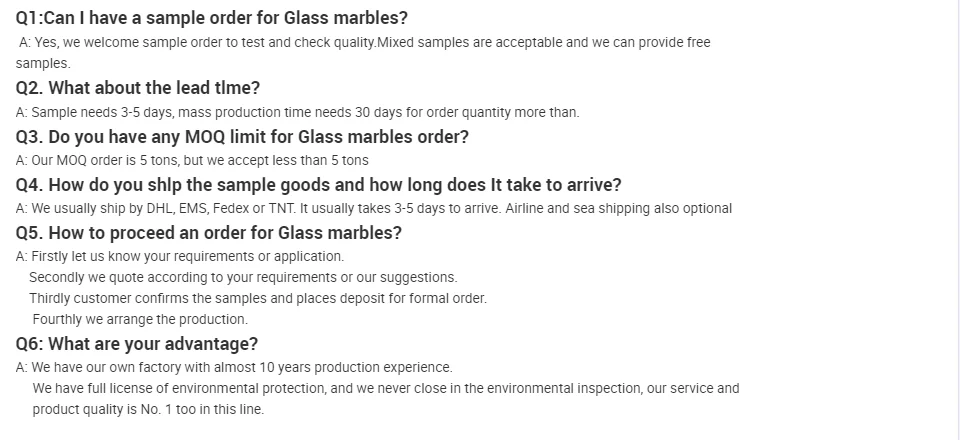
Task: Click the "Fourthly we arrange the production" line
Action: 140,319
